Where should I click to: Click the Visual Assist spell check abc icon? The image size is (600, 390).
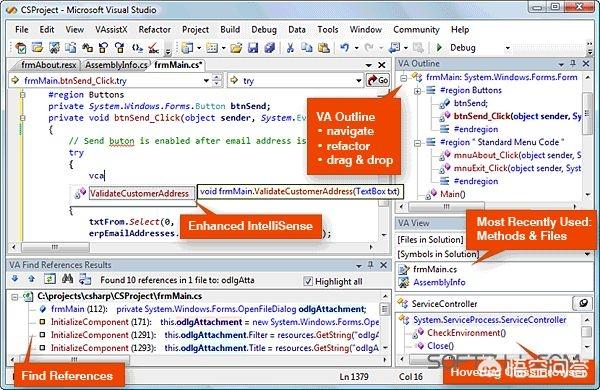coord(153,48)
